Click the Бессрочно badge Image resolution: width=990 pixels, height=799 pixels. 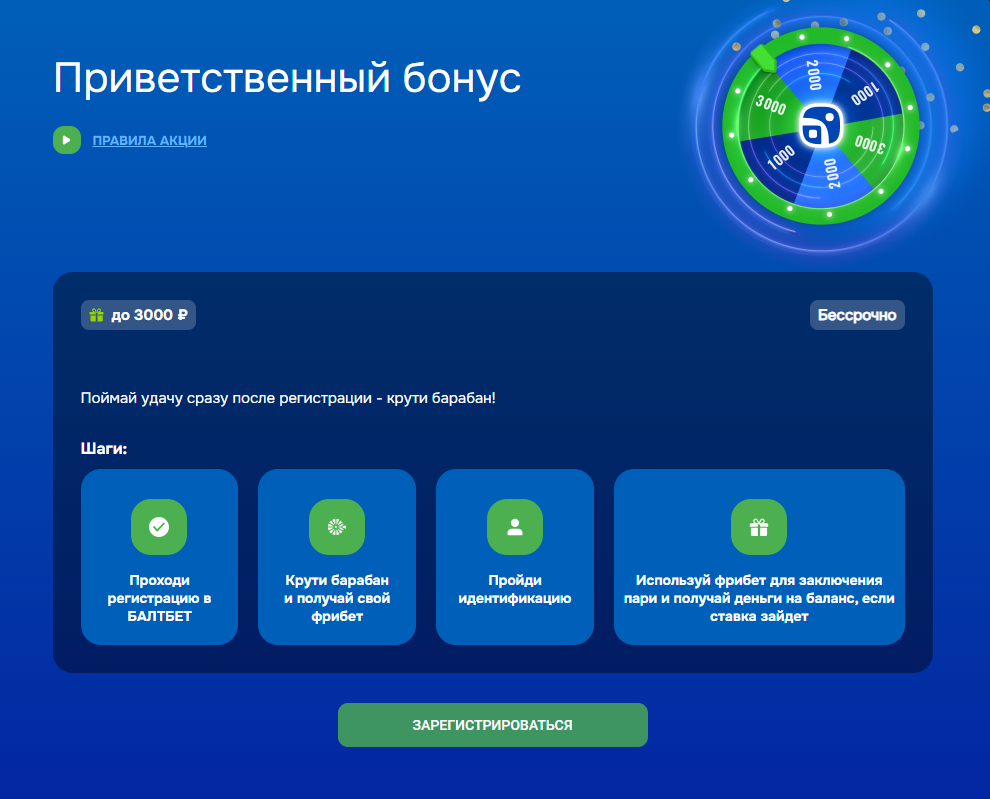coord(857,315)
